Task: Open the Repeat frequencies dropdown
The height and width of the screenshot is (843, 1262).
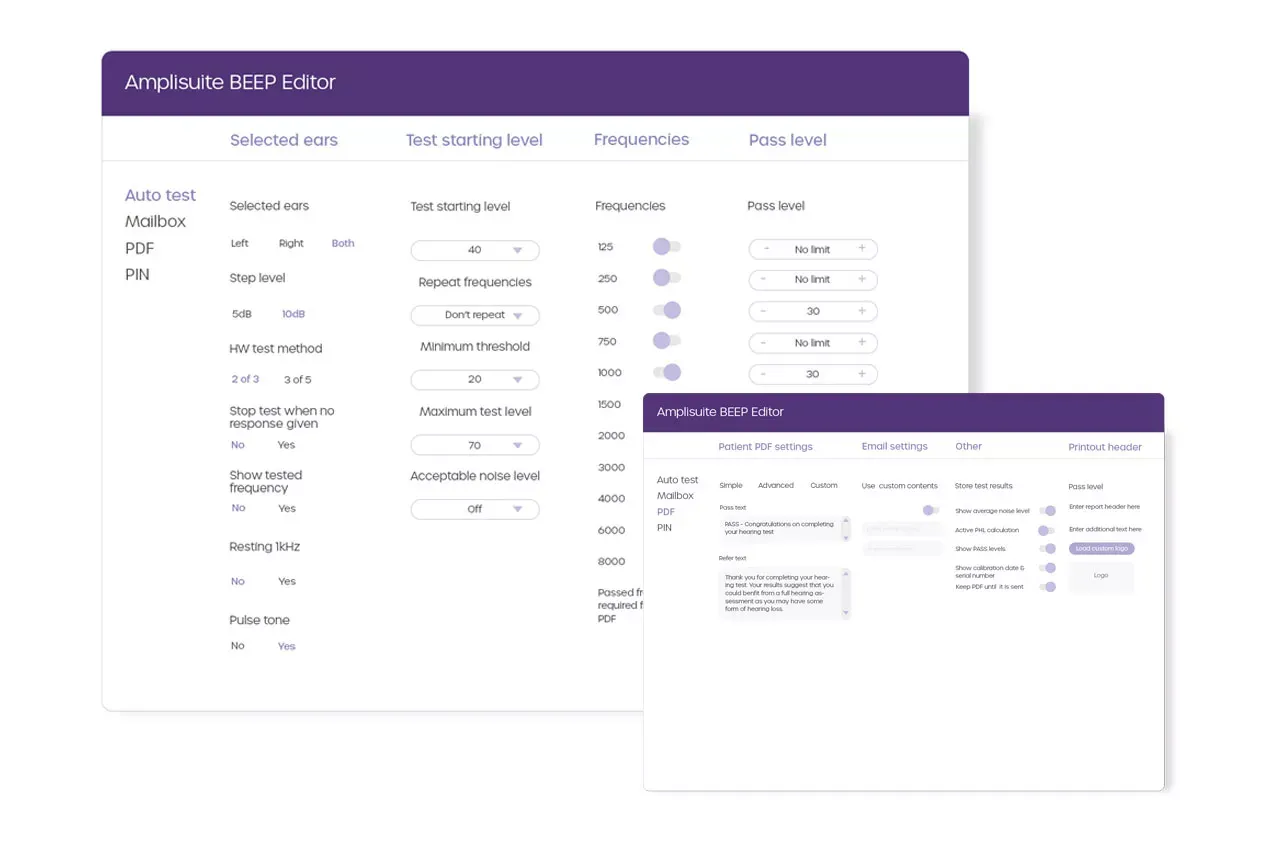Action: point(474,315)
